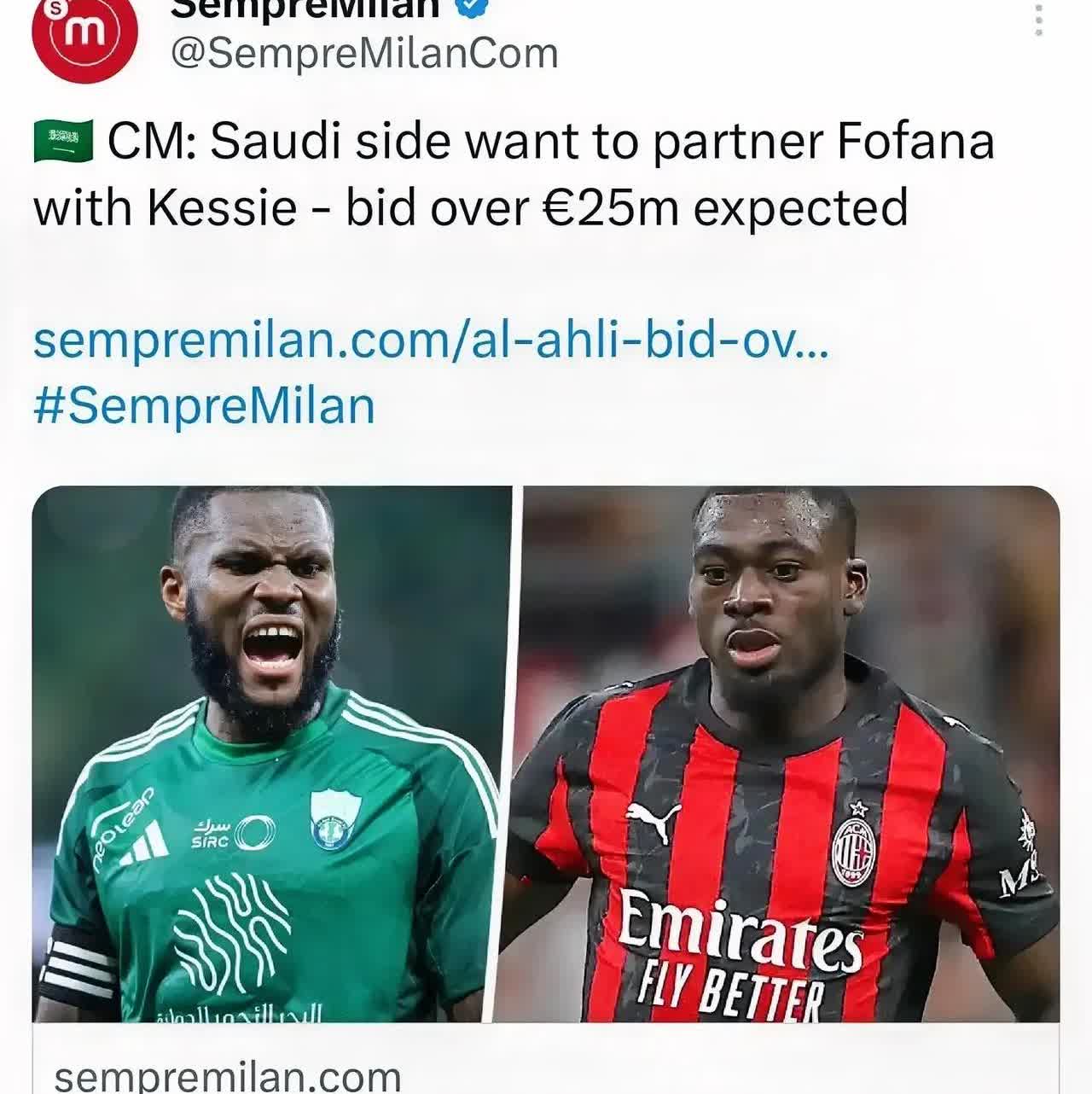
Task: Open the SempreMilan profile avatar
Action: click(x=84, y=31)
